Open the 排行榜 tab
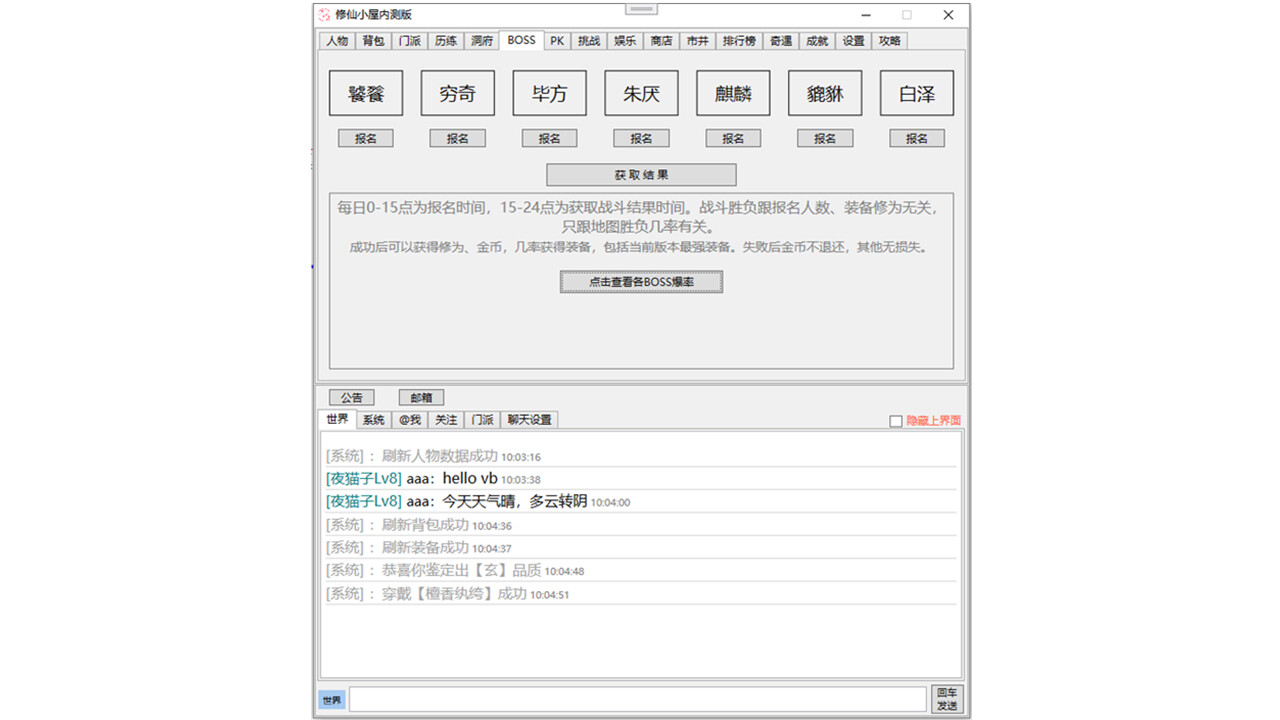Screen dimensions: 1280x720 [739, 41]
